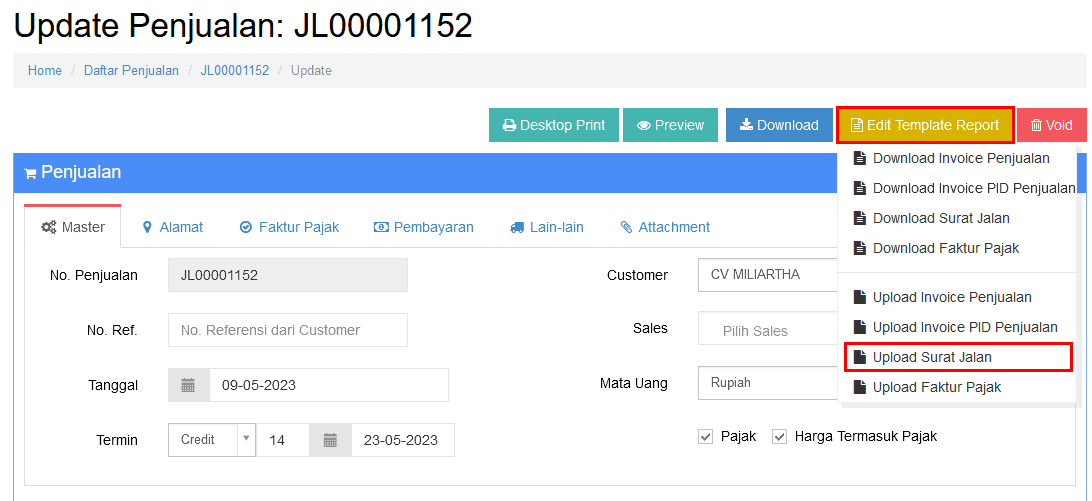Switch to the Alamat tab
Screen dimensions: 1092x501
pos(172,227)
